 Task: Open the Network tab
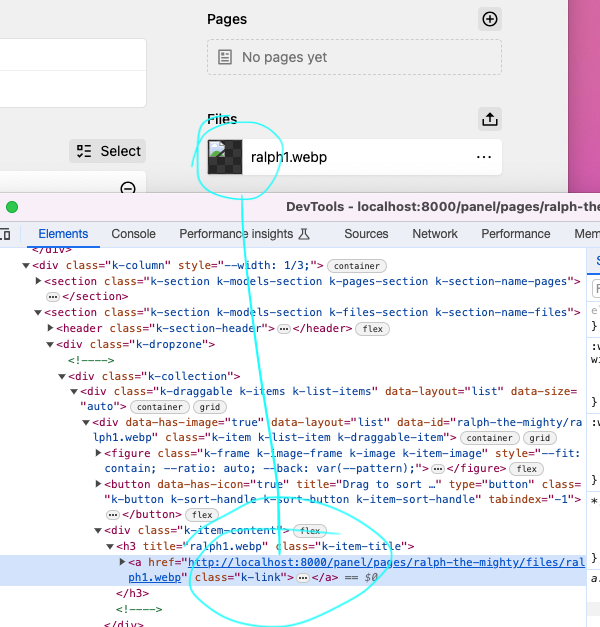[x=435, y=234]
